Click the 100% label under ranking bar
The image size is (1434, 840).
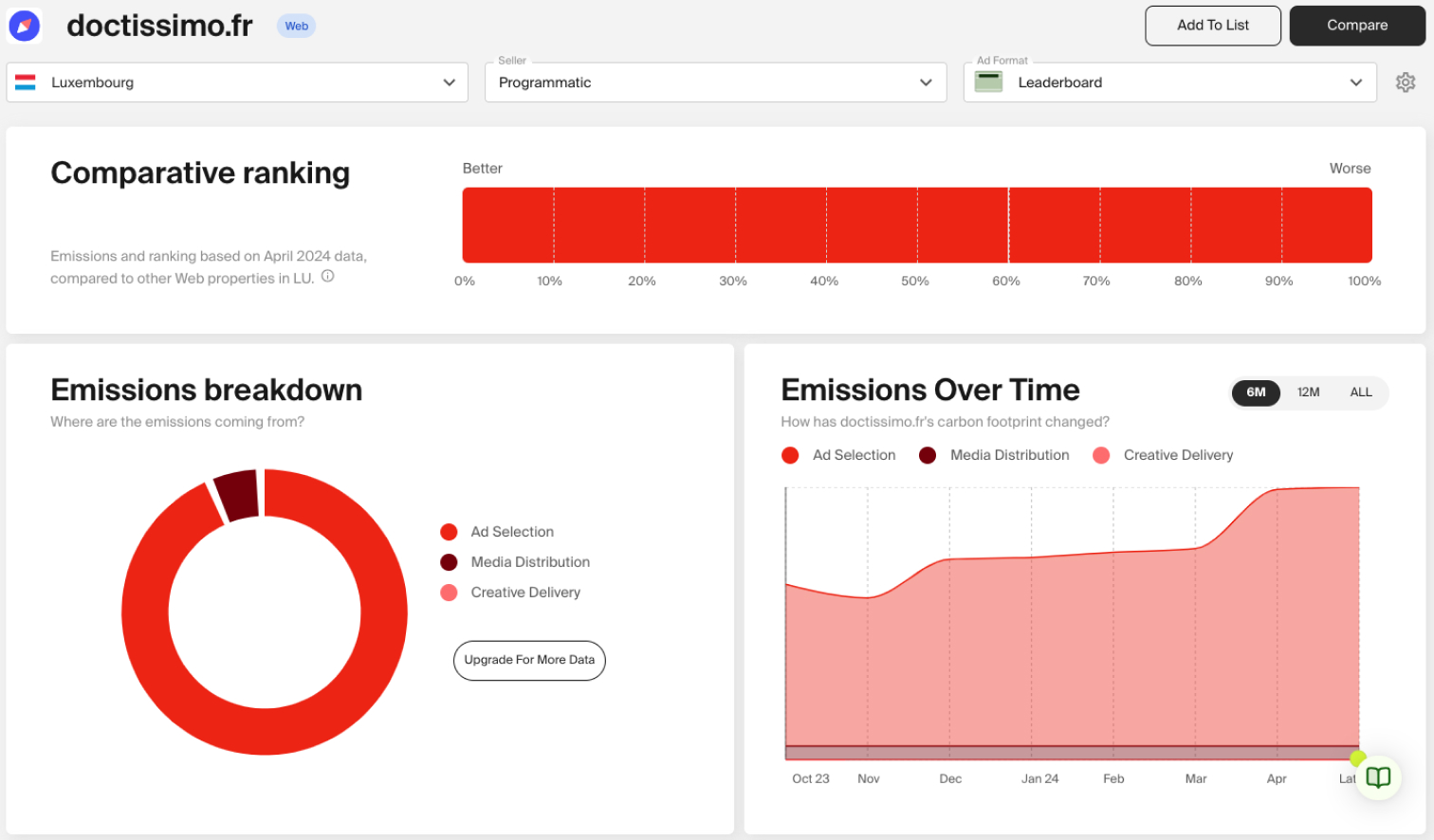pyautogui.click(x=1365, y=281)
